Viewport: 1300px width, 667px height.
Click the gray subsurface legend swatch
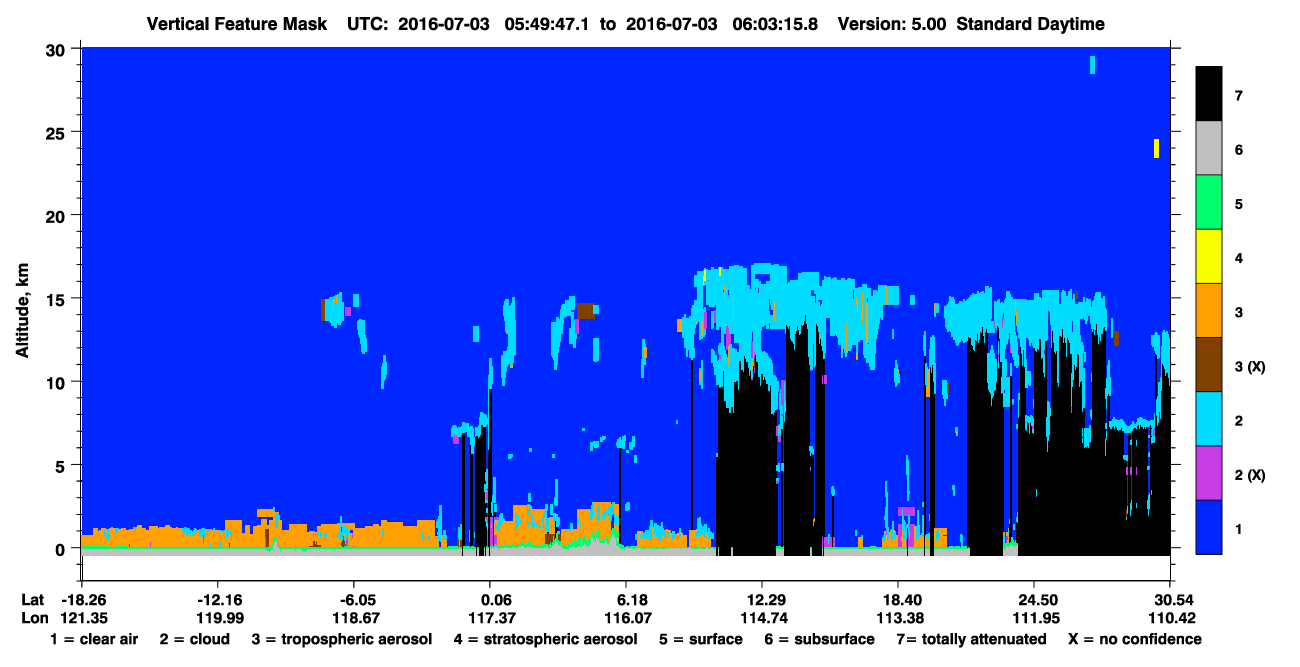[x=1209, y=149]
